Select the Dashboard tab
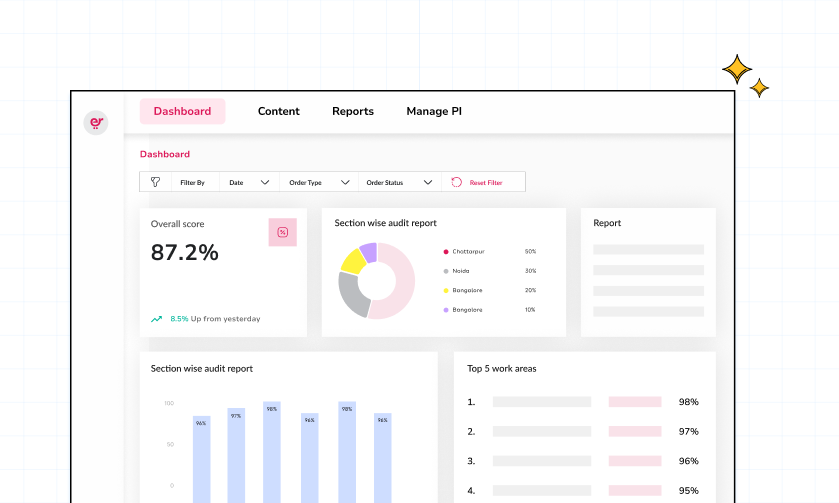 (182, 111)
